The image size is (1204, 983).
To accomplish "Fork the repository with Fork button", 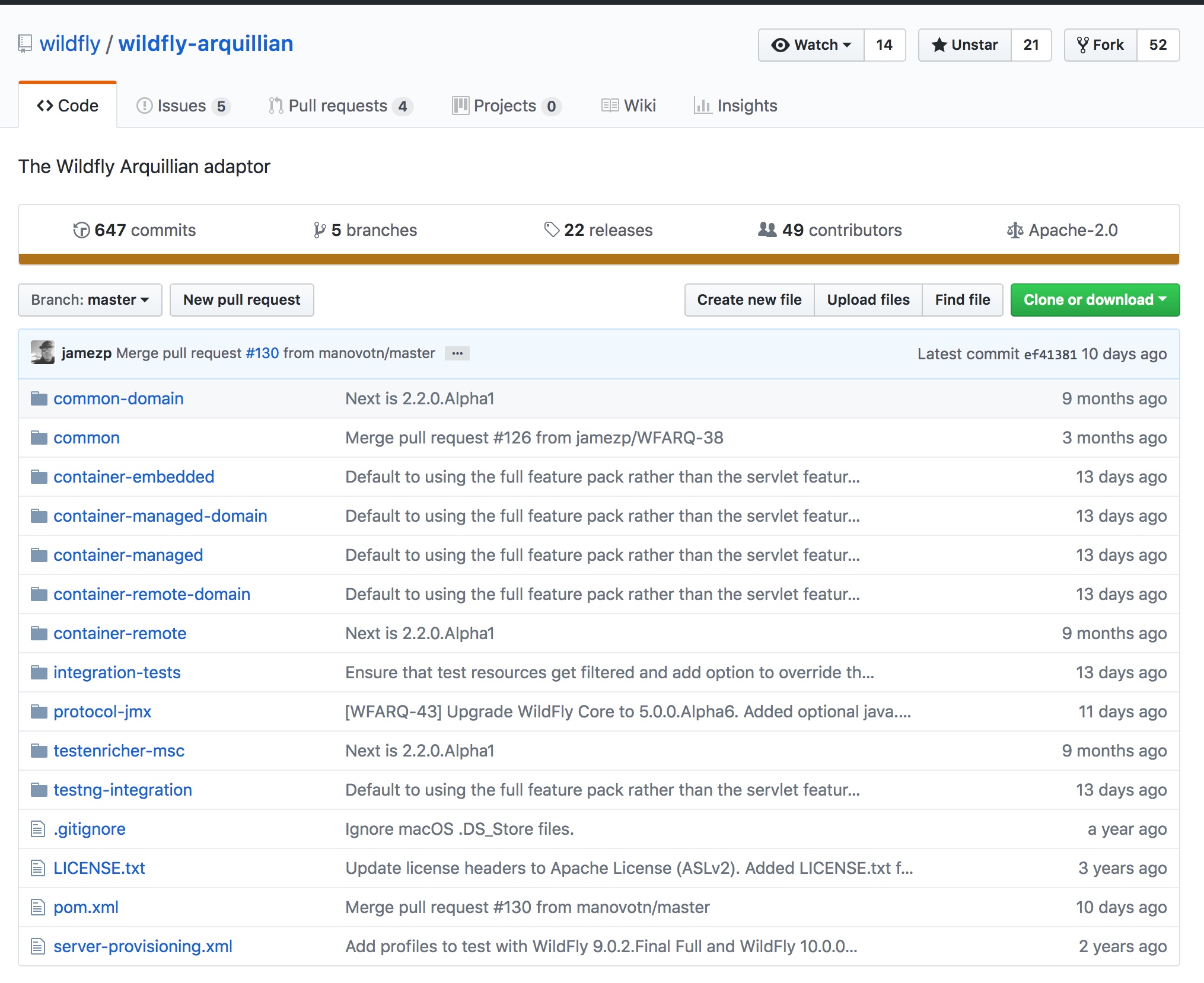I will coord(1101,45).
